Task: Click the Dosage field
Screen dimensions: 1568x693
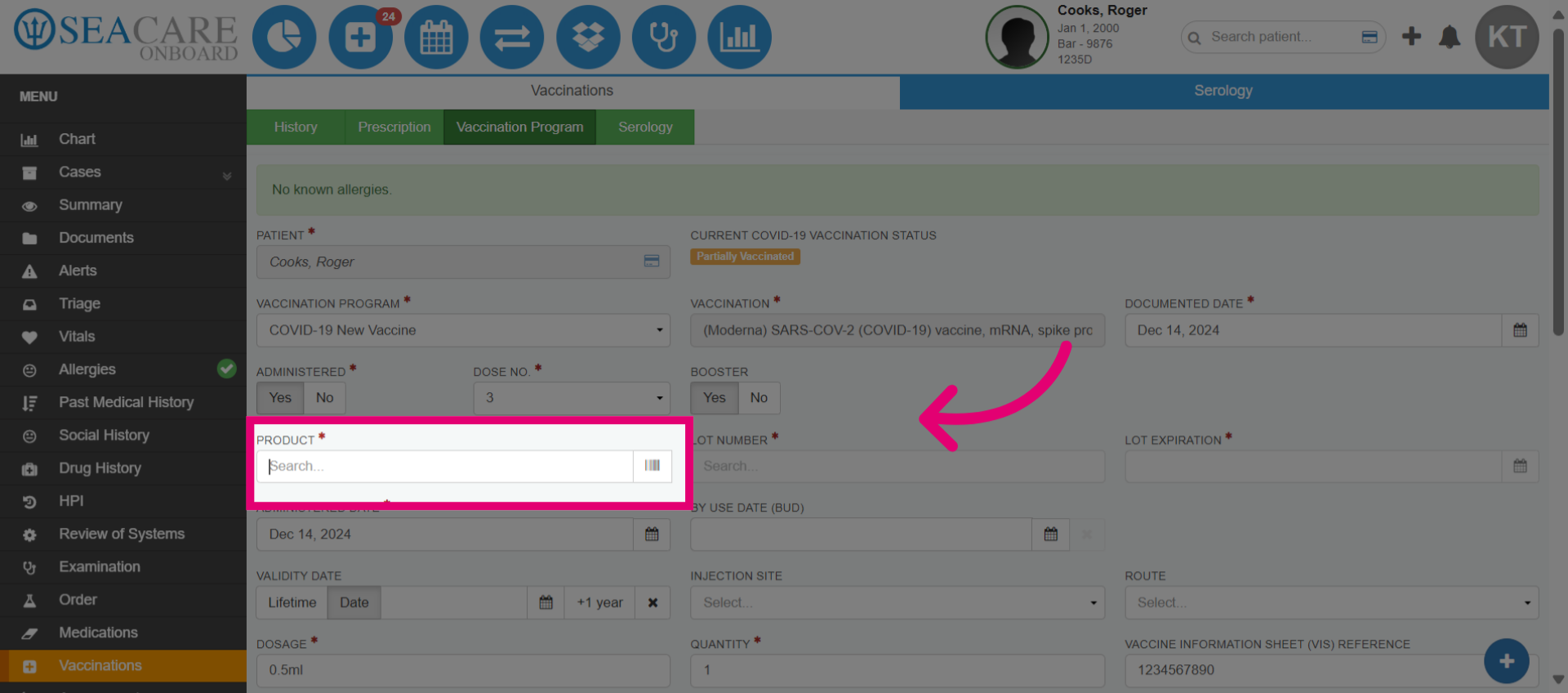Action: point(463,670)
